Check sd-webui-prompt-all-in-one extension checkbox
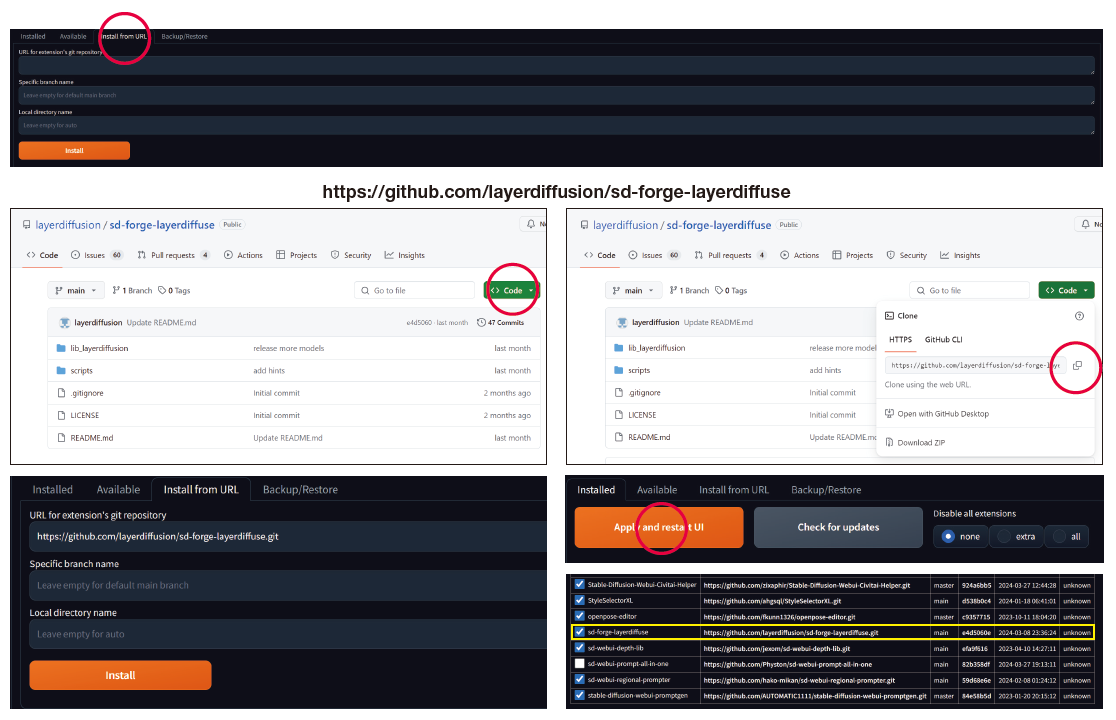This screenshot has width=1116, height=720. tap(579, 663)
